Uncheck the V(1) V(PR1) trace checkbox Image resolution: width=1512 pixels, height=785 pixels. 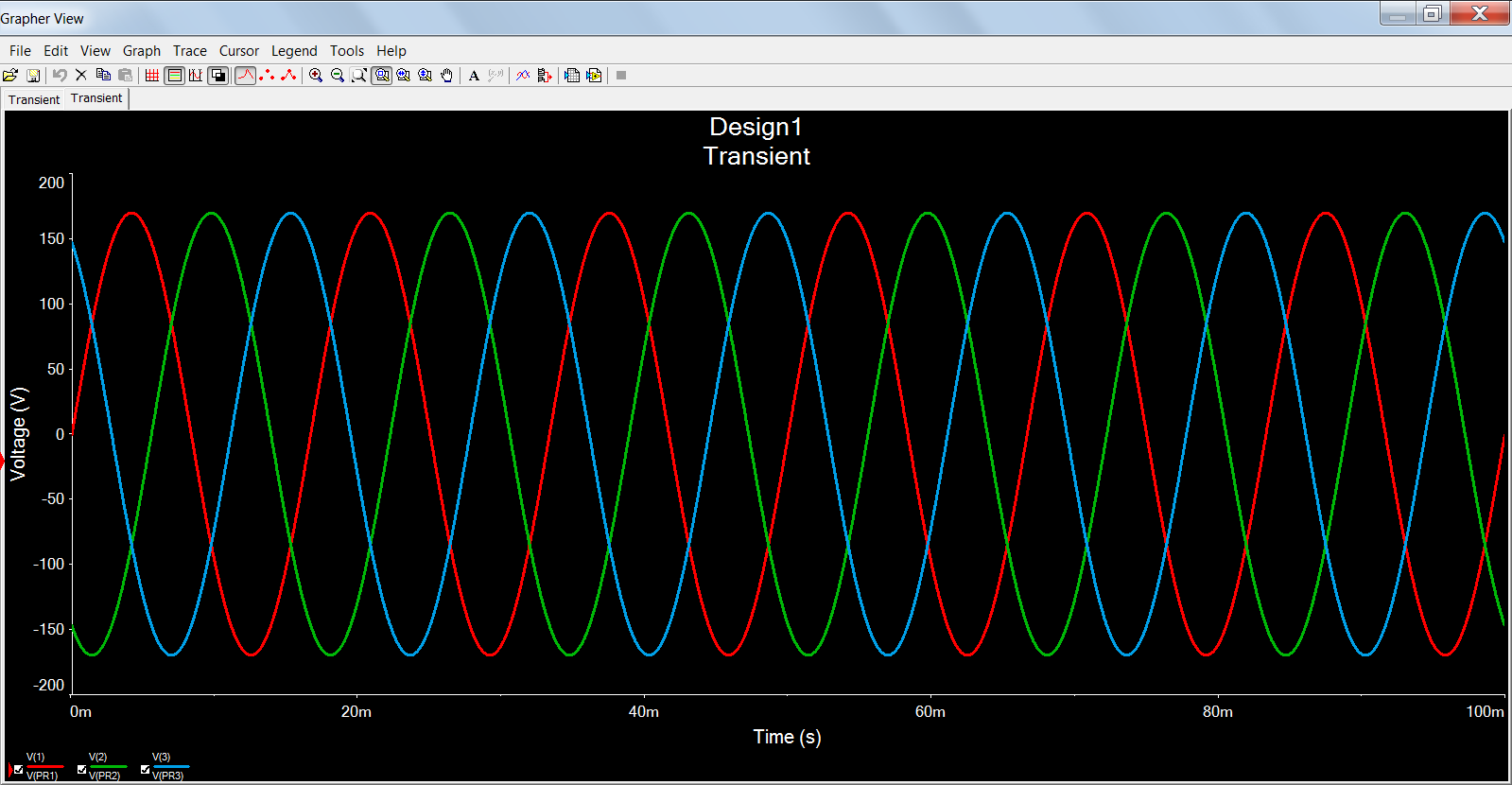point(19,770)
